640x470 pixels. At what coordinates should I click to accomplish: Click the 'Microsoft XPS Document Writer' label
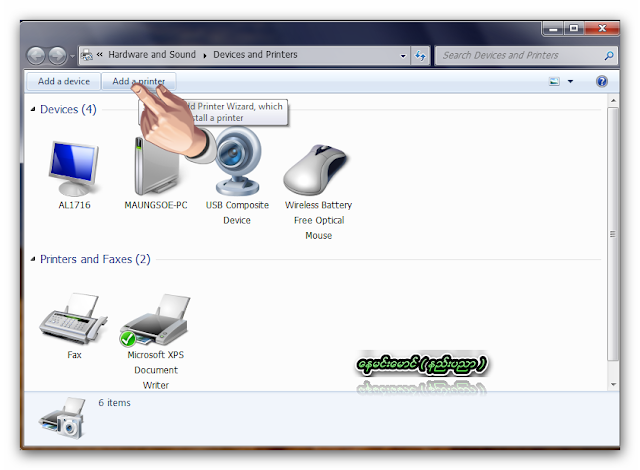pyautogui.click(x=156, y=370)
